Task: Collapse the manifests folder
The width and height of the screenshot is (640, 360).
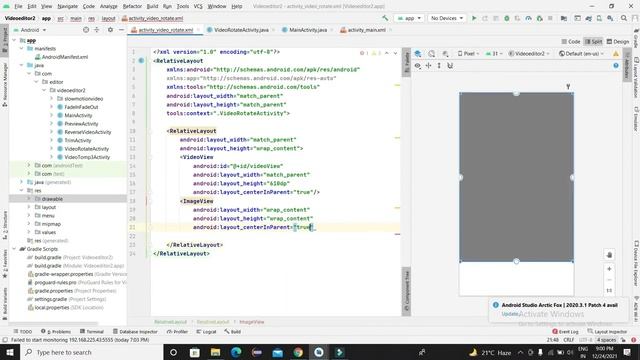Action: 22,49
